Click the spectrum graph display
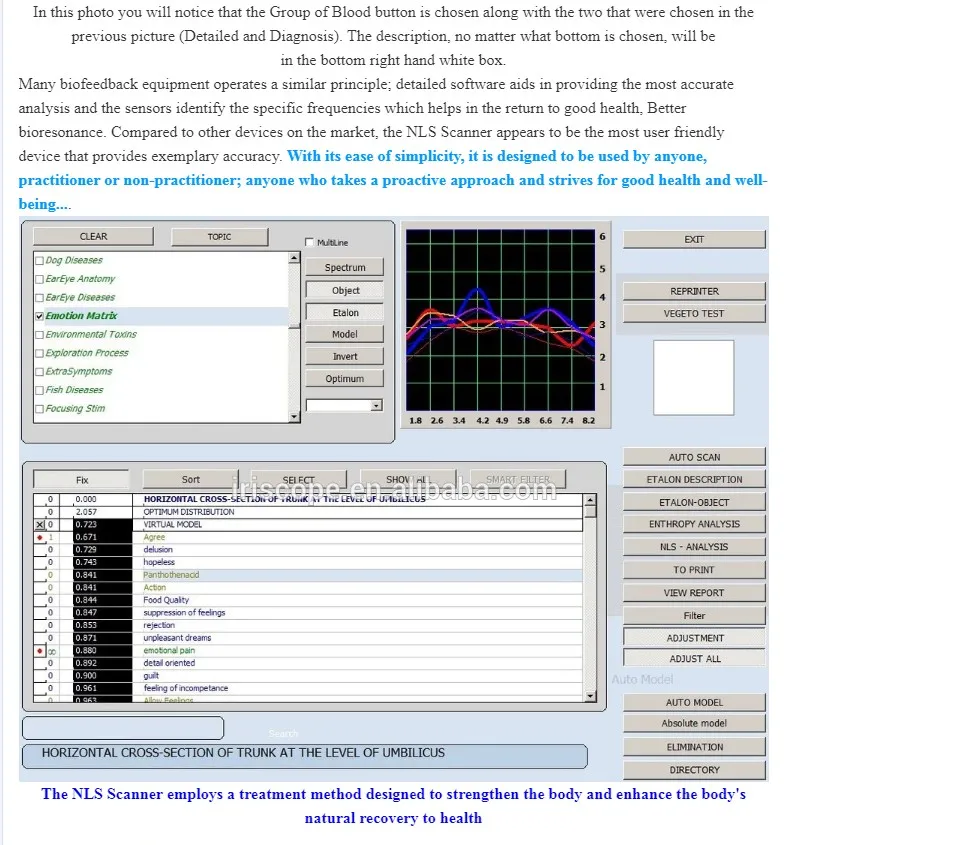This screenshot has width=956, height=845. click(500, 320)
